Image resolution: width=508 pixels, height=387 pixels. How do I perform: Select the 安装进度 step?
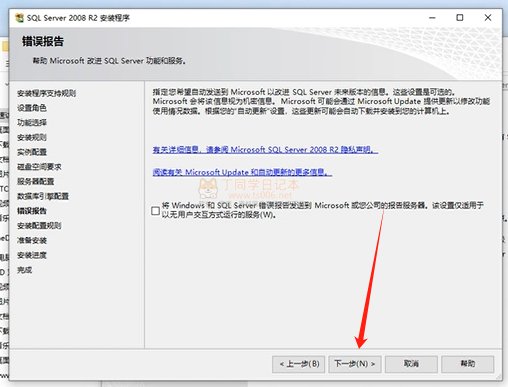(x=32, y=255)
